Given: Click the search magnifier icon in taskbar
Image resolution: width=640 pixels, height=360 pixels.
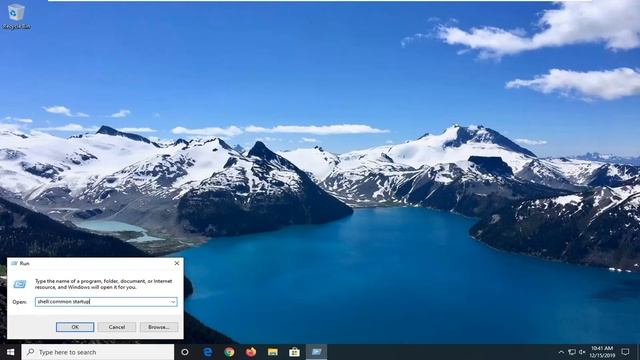Looking at the screenshot, I should [x=31, y=352].
